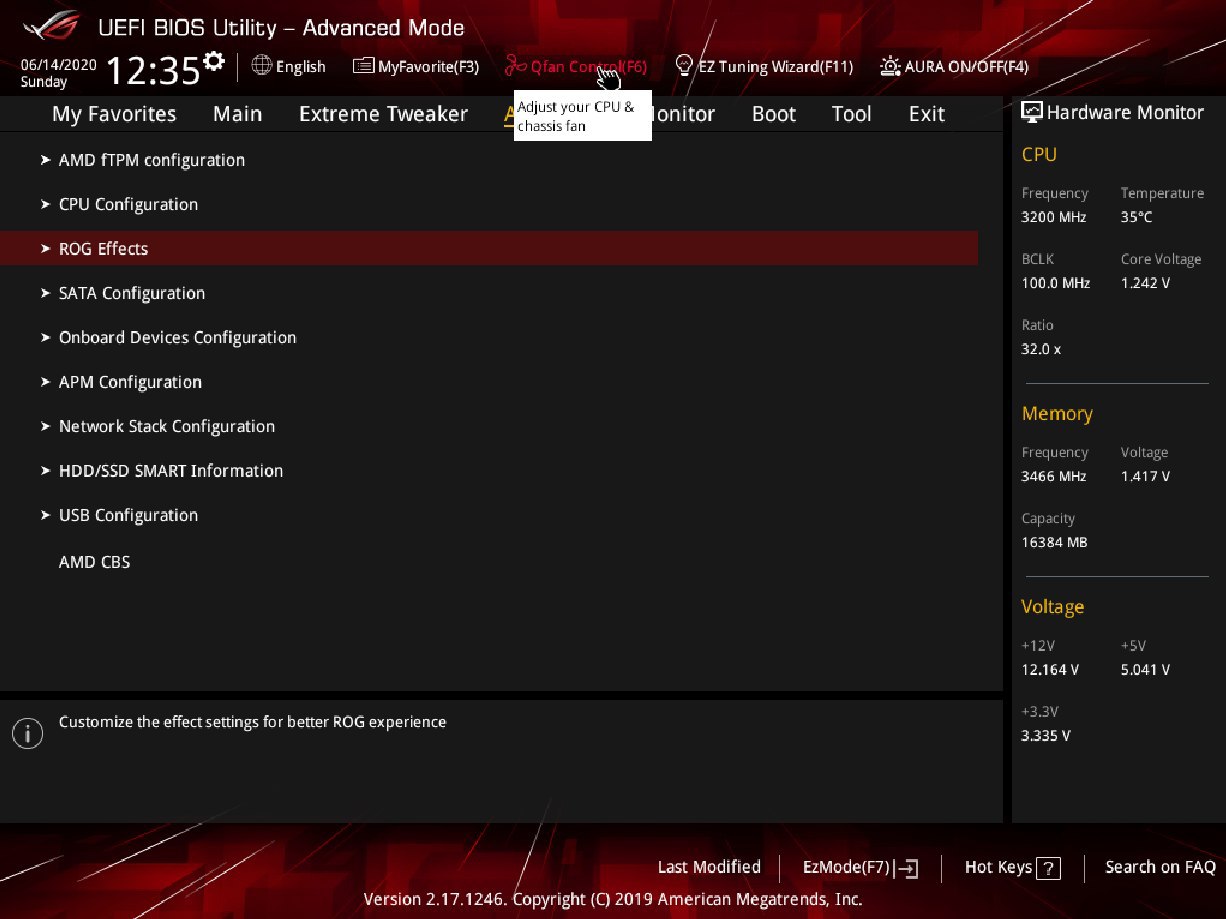
Task: Switch to EzMode(F7)
Action: tap(847, 867)
